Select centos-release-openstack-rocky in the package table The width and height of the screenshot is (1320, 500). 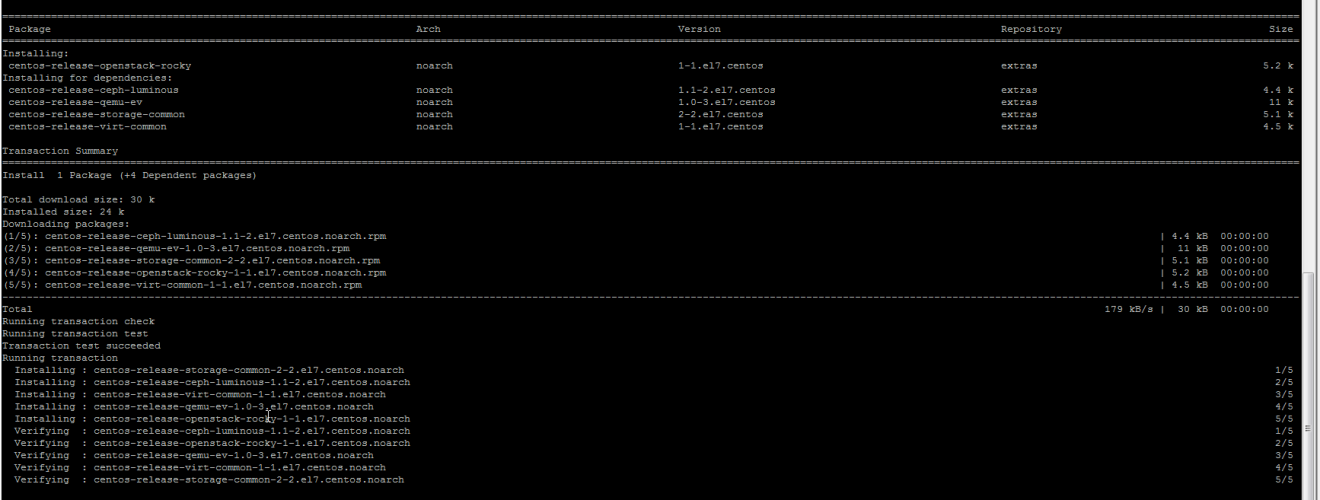99,66
